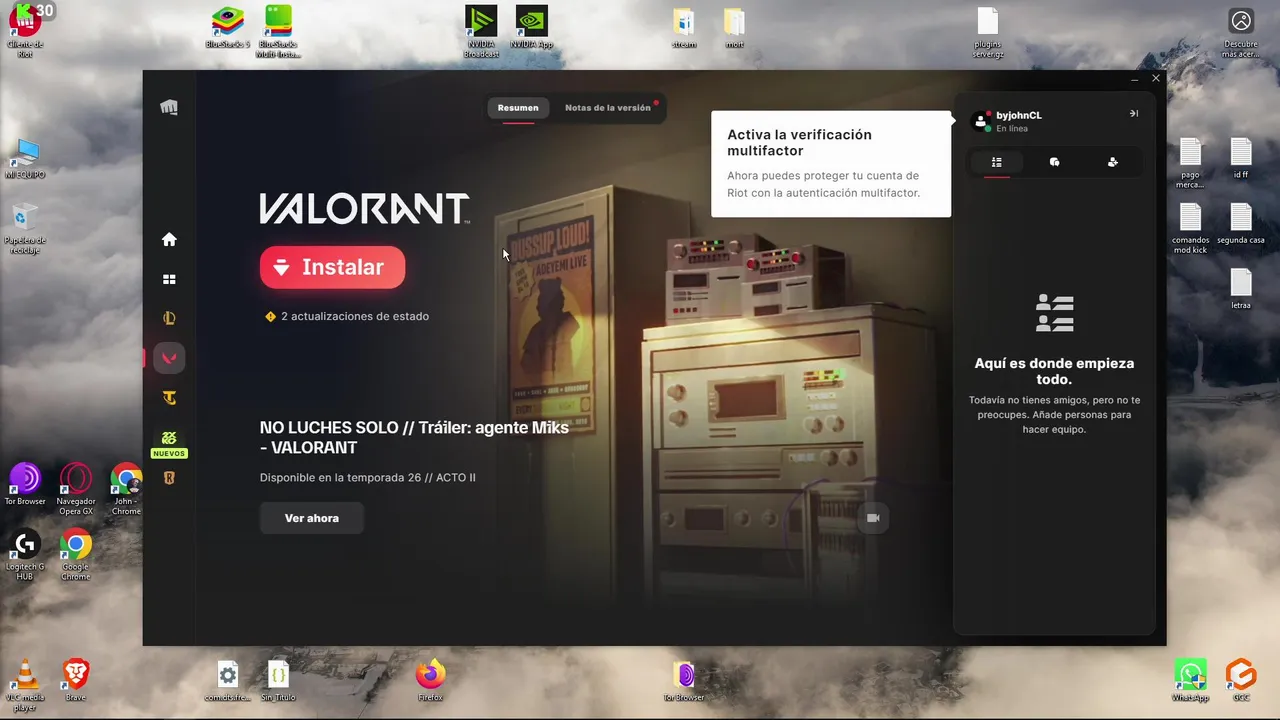Show the friends list tab icon
The height and width of the screenshot is (720, 1280).
point(996,162)
